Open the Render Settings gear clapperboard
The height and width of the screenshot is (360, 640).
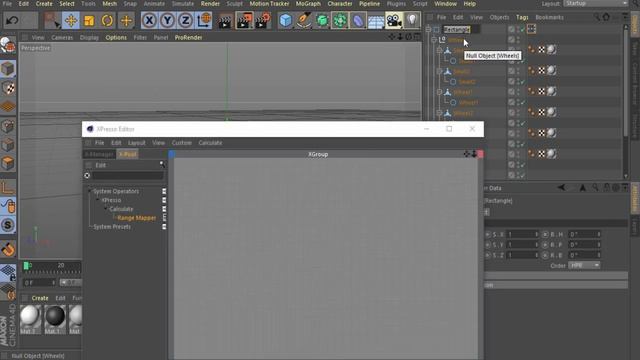click(263, 20)
